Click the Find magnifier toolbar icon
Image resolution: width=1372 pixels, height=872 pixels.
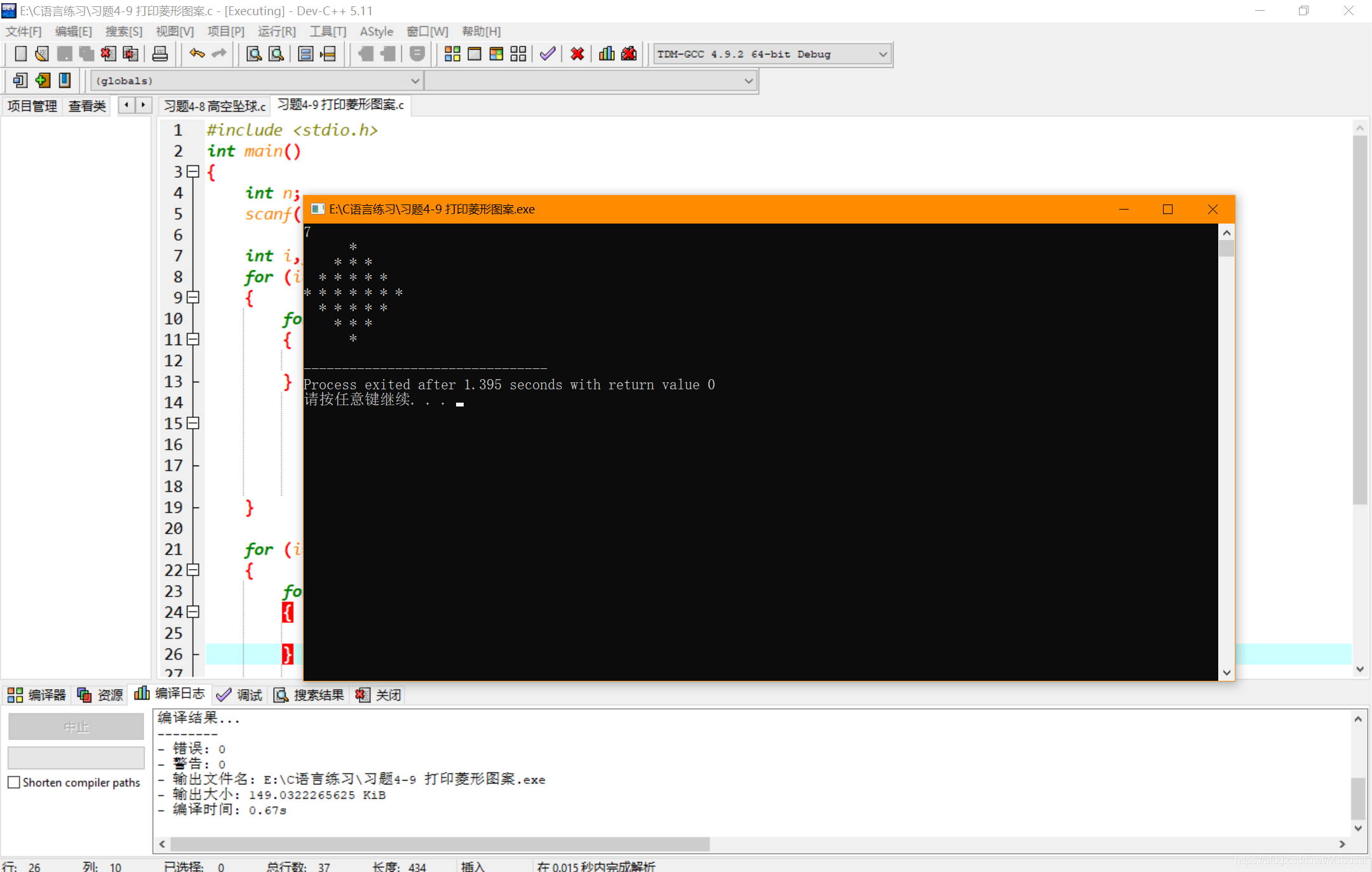click(x=254, y=54)
